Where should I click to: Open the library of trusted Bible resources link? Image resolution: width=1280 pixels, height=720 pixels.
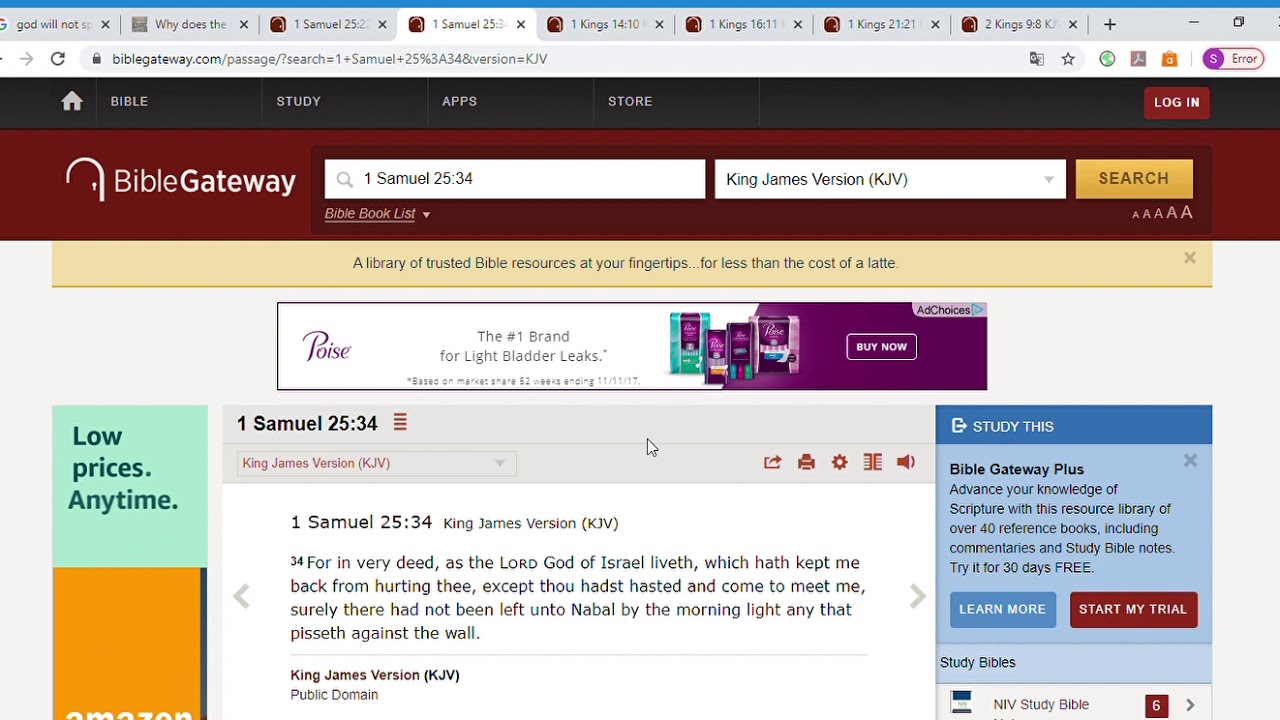625,263
